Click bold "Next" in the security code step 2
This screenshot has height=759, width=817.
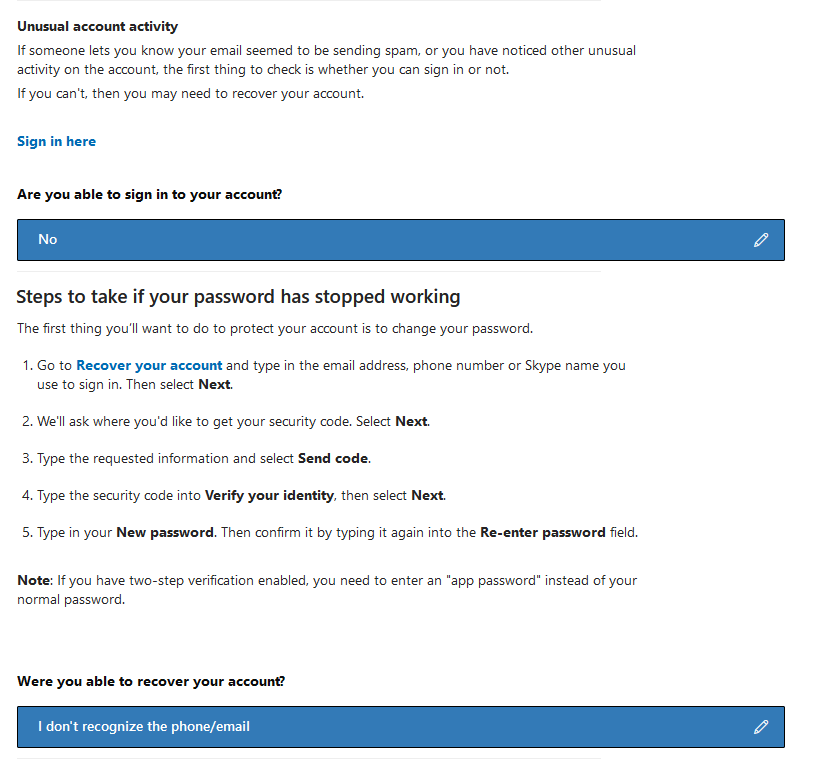click(x=411, y=421)
